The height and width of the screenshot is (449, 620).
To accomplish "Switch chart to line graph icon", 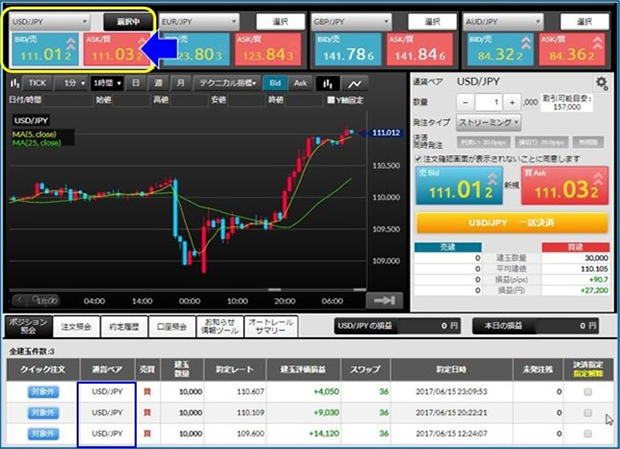I will point(355,83).
